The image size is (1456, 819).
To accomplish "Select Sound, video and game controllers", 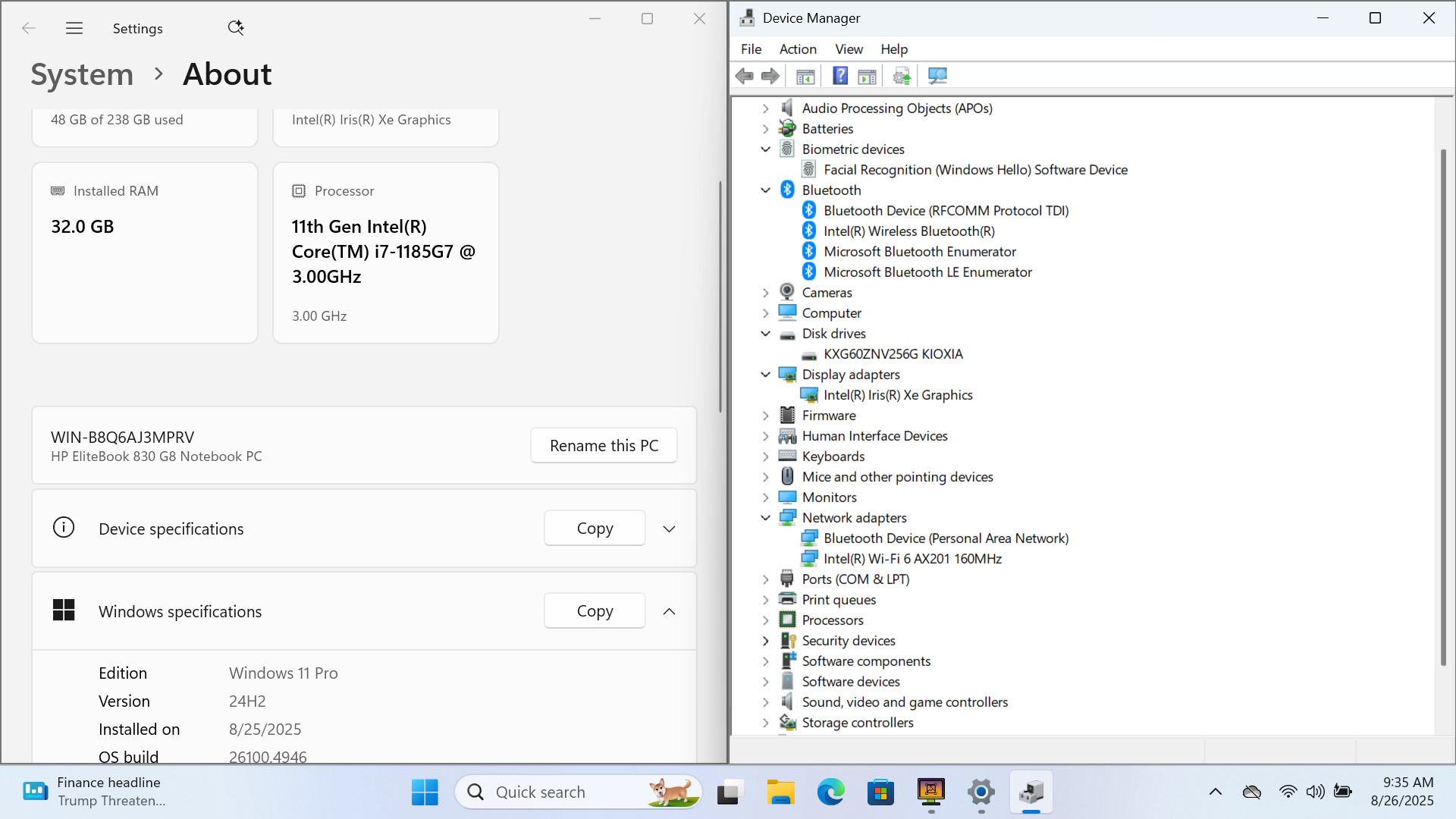I will pos(905,702).
